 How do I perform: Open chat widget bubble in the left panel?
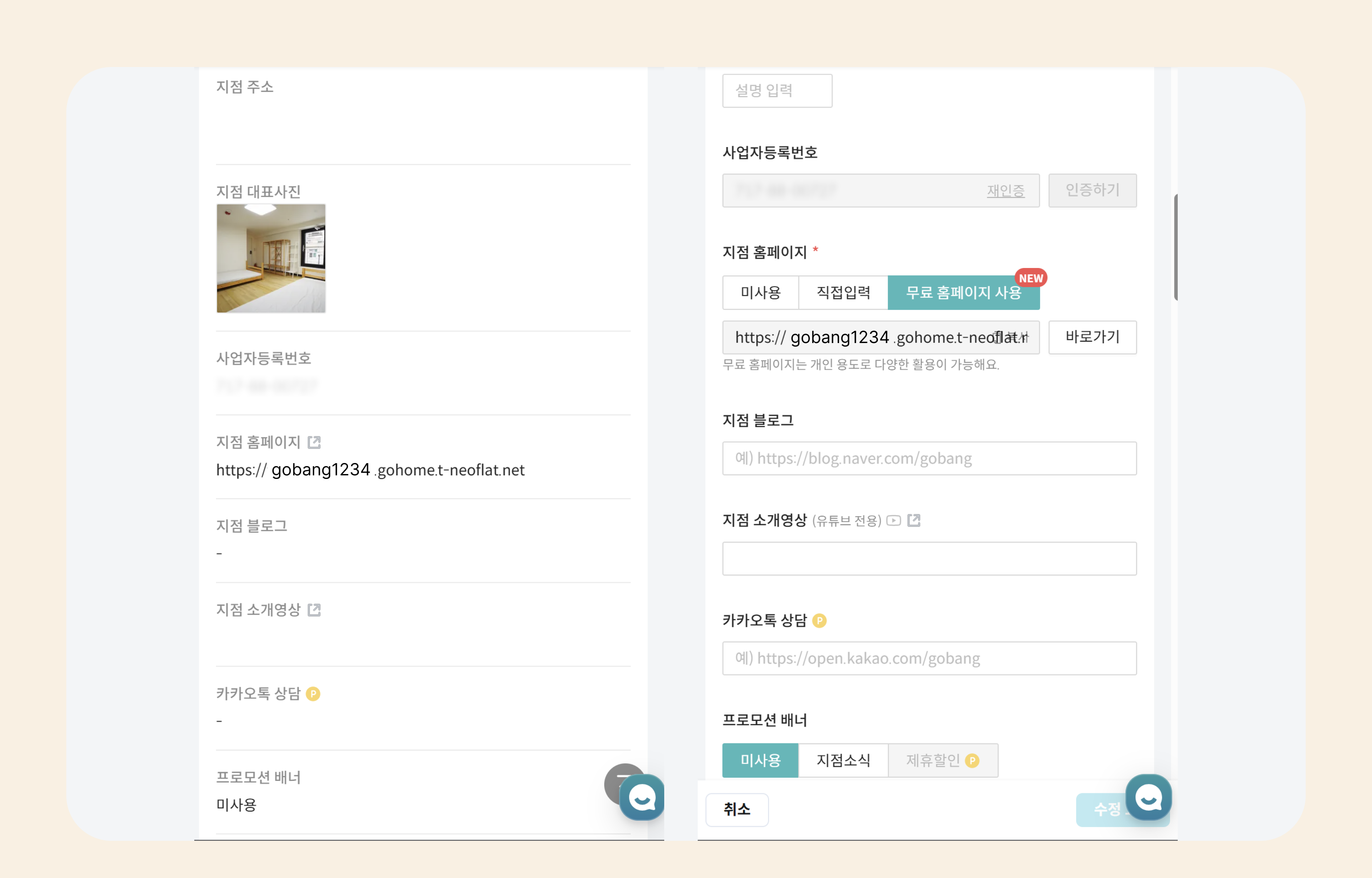(642, 798)
